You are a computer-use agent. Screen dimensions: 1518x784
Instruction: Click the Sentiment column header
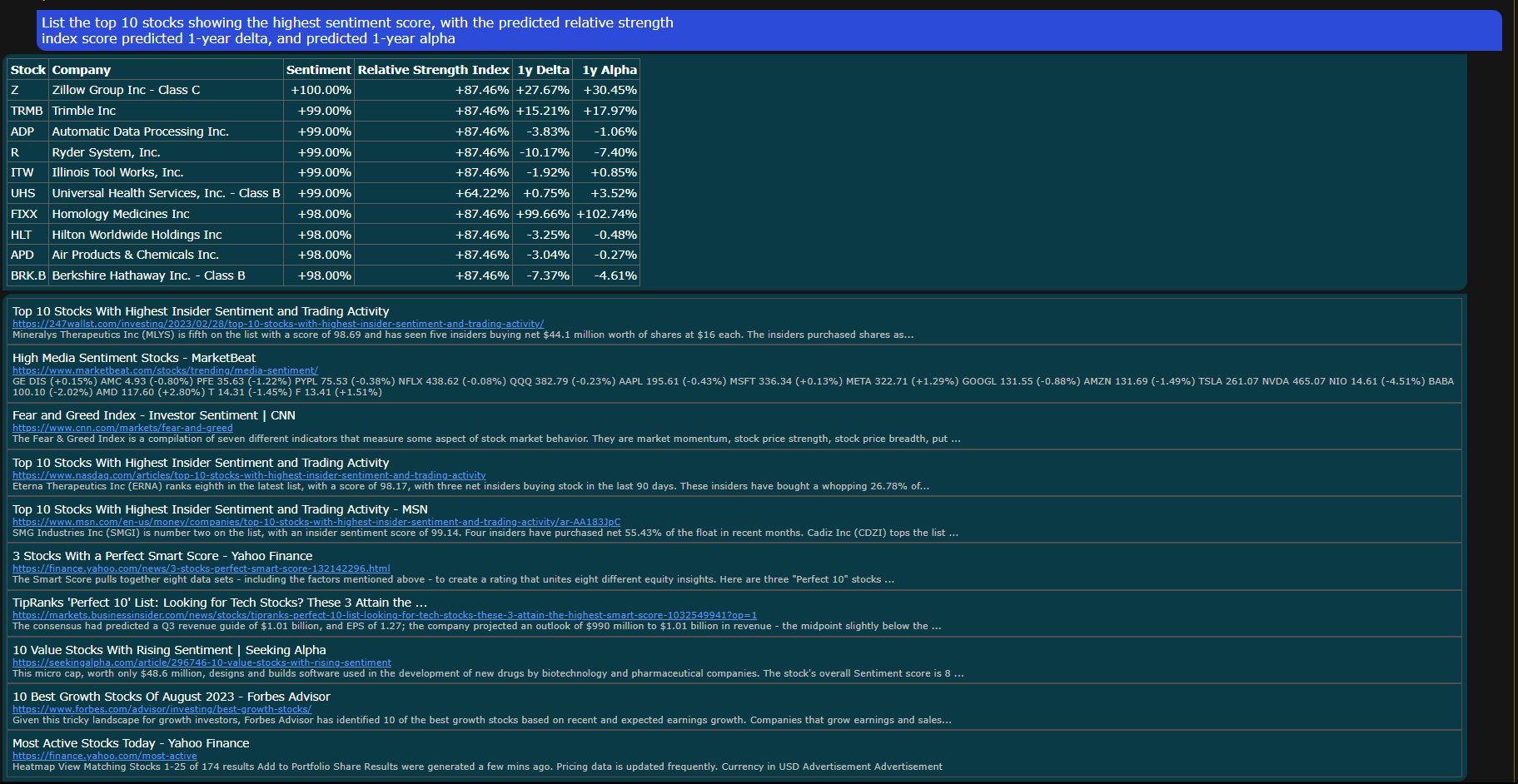click(318, 70)
